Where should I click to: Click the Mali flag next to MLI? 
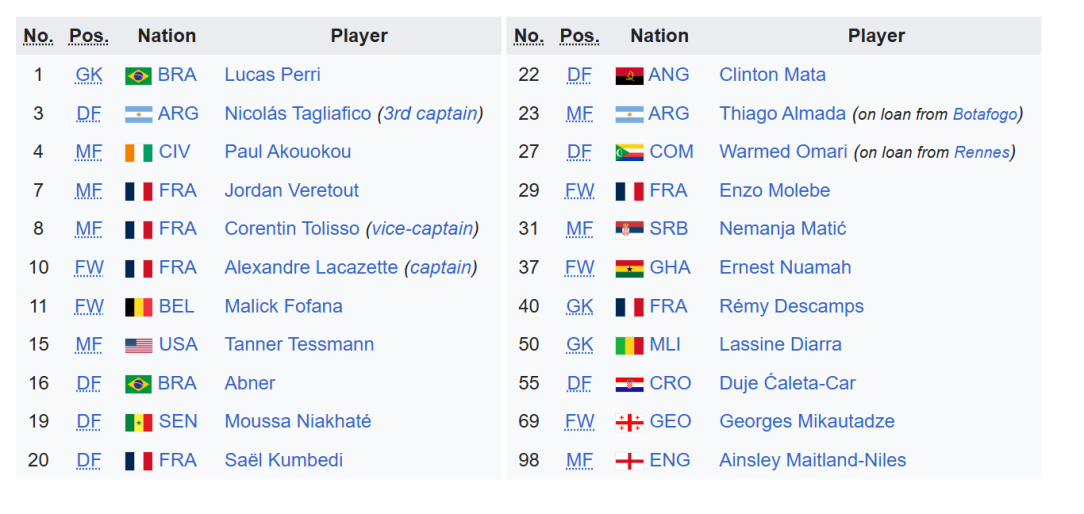coord(629,345)
